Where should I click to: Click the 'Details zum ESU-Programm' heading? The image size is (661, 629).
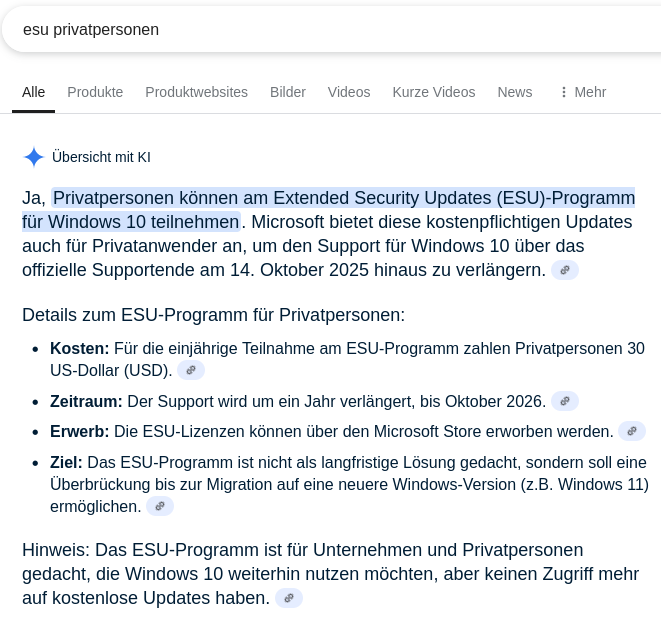click(x=213, y=315)
